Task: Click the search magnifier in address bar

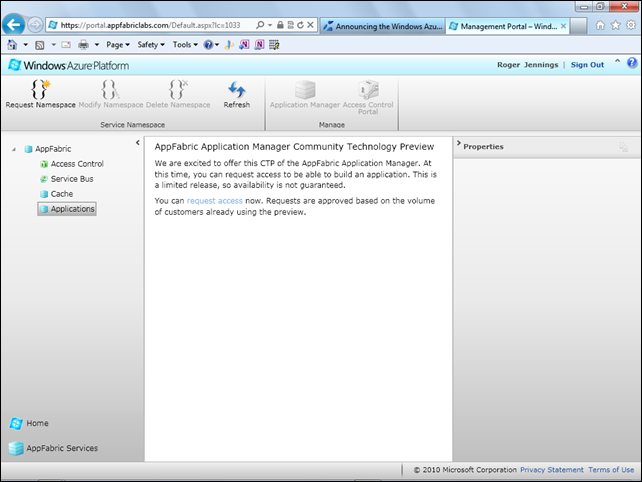Action: coord(260,25)
